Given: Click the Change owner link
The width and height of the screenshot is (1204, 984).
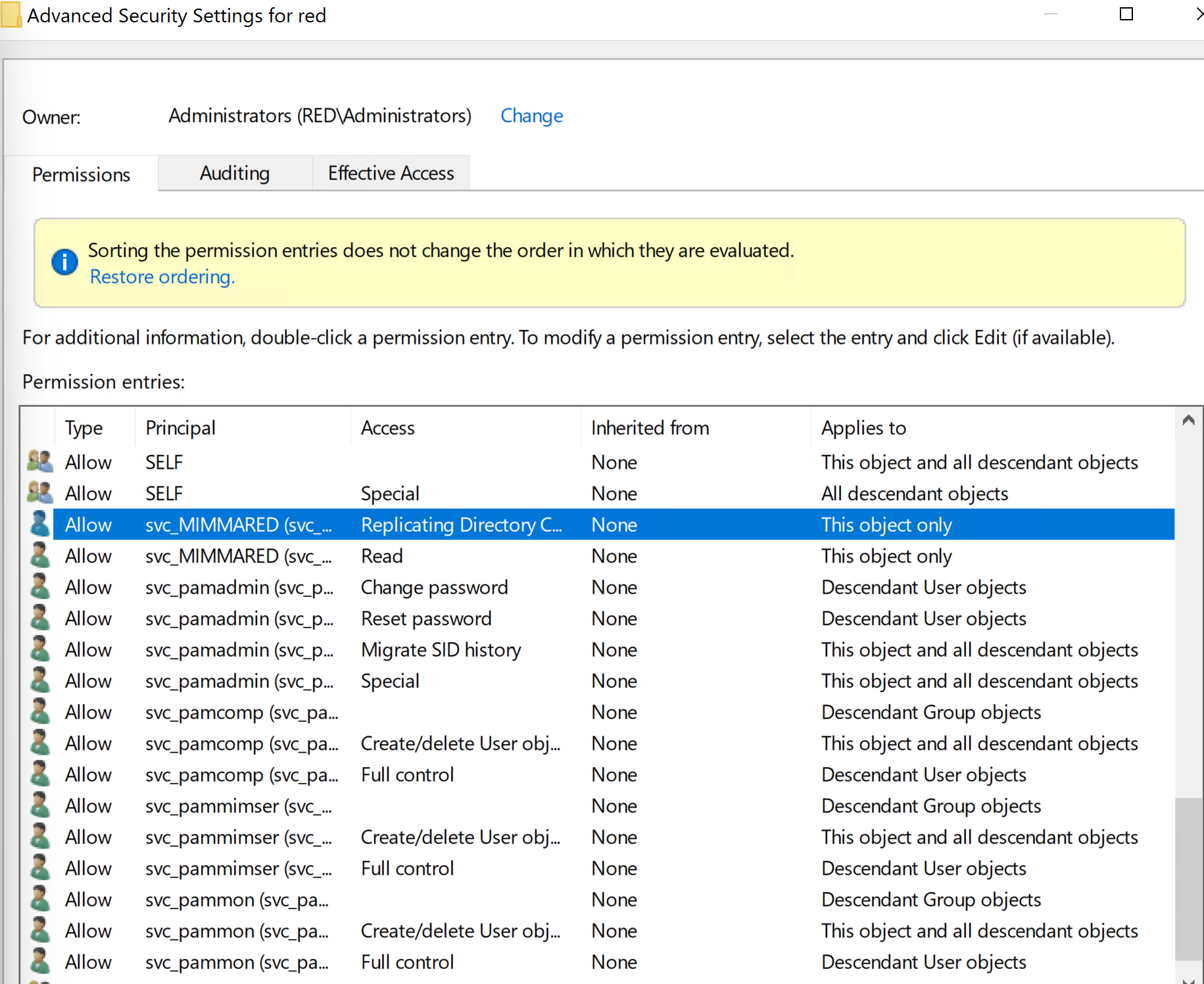Looking at the screenshot, I should click(x=531, y=116).
